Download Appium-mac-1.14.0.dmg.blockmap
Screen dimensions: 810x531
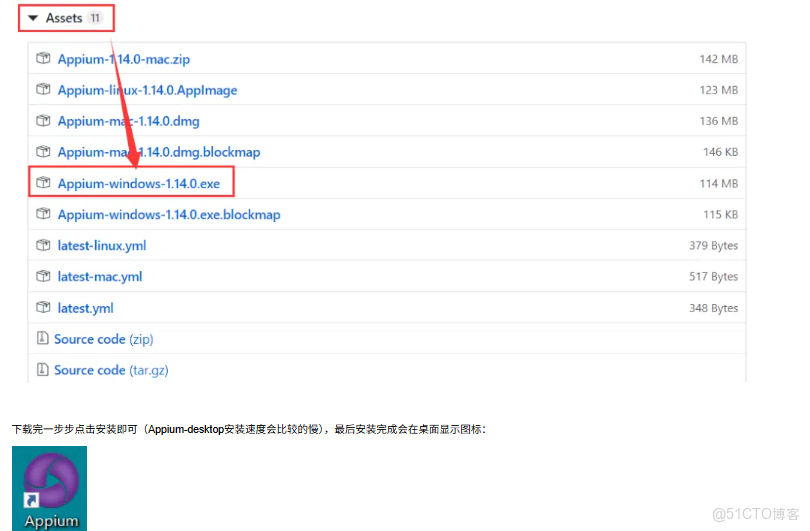coord(159,152)
